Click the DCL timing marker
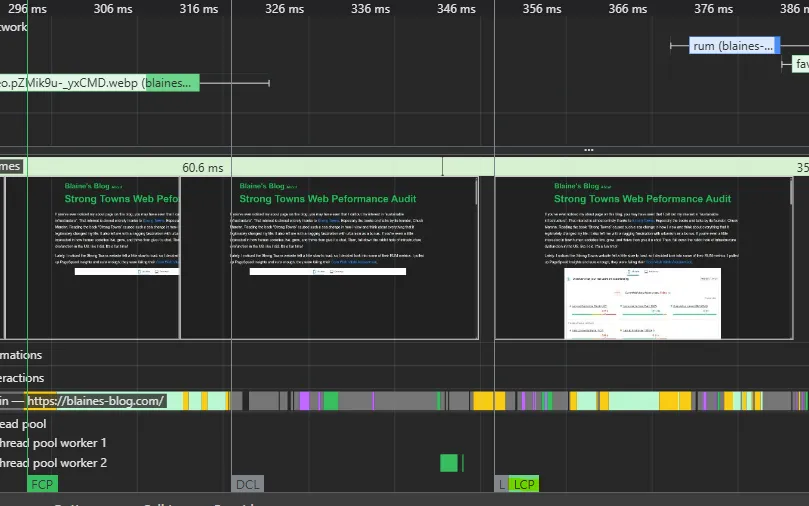 coord(248,484)
